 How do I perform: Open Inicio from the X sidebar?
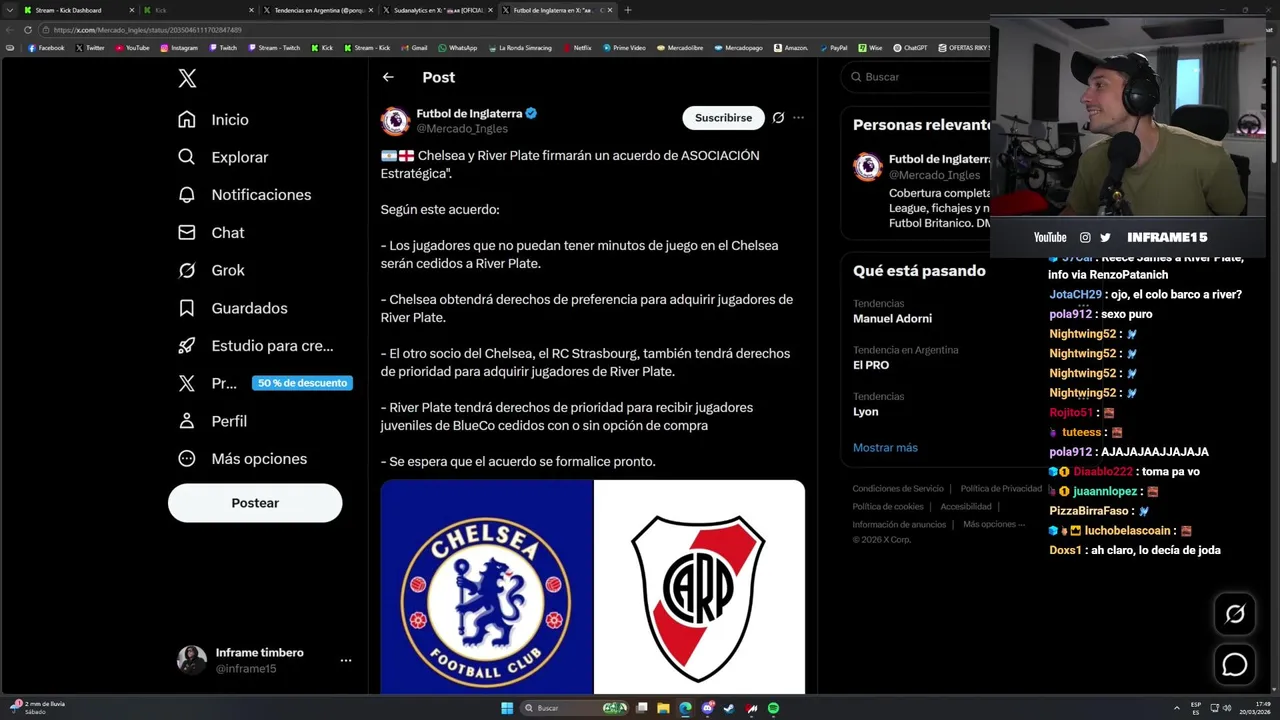tap(213, 120)
